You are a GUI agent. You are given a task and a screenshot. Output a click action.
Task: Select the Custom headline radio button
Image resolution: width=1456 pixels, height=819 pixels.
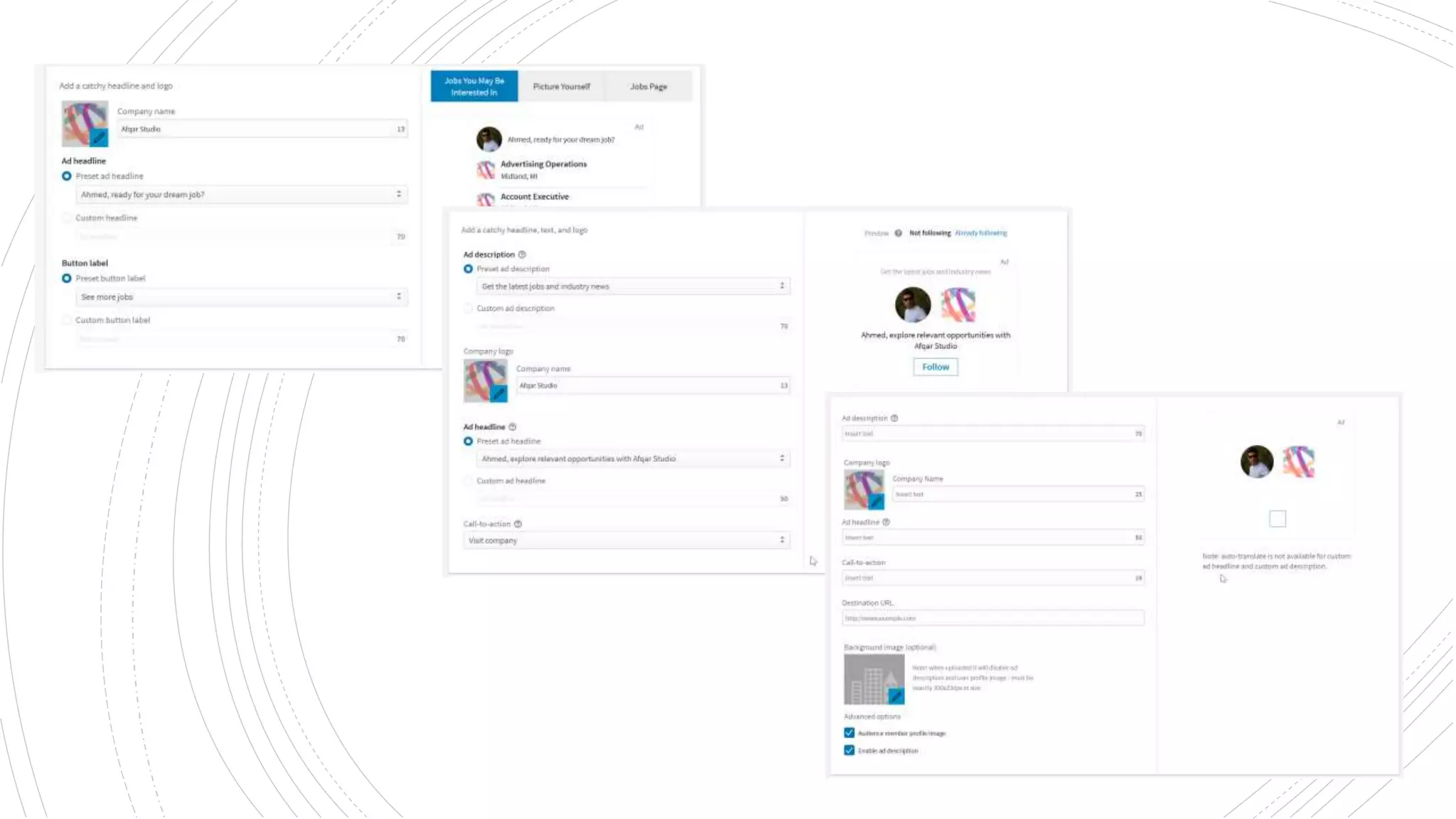tap(67, 218)
